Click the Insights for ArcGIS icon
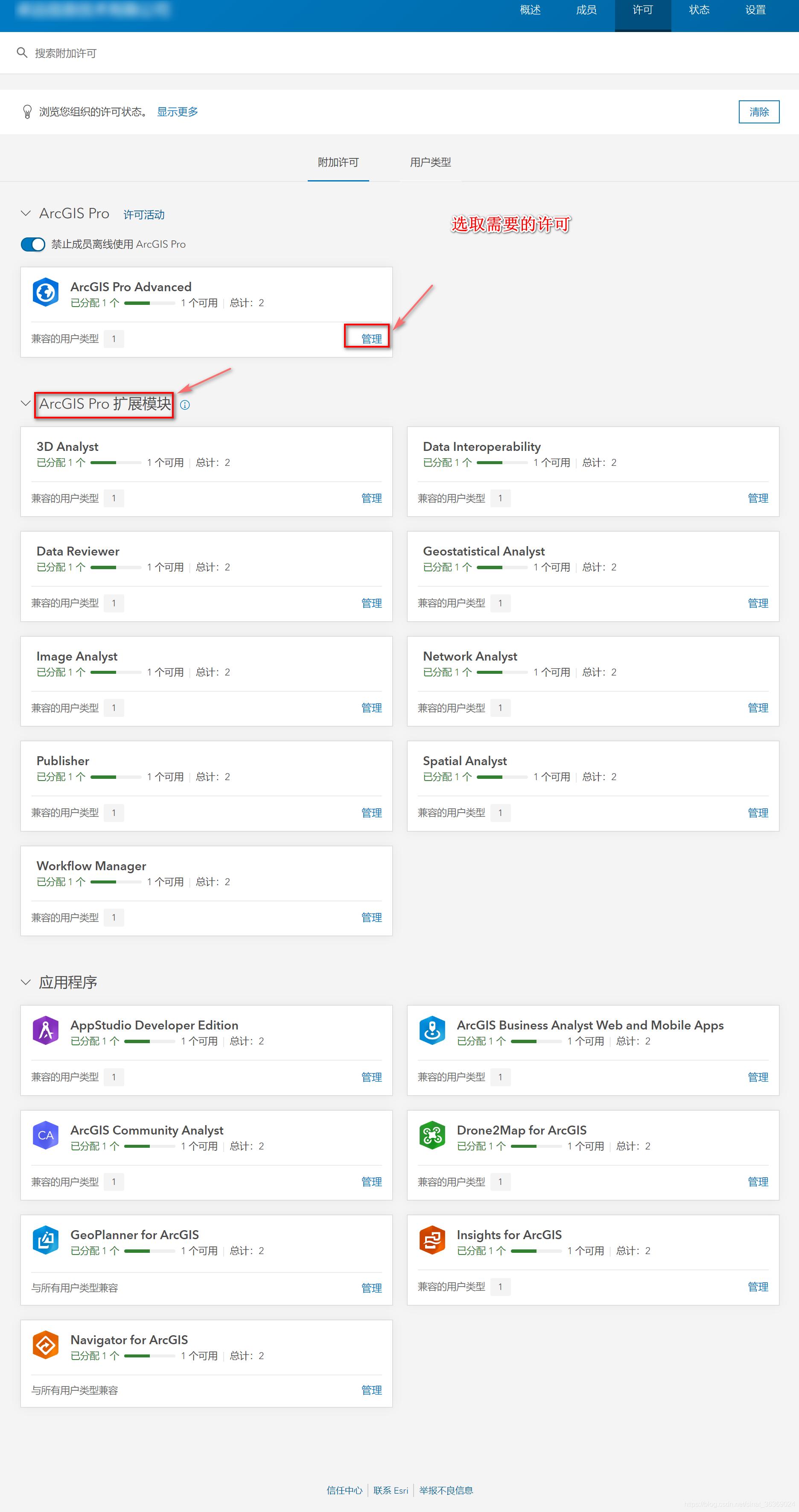 pyautogui.click(x=432, y=1240)
